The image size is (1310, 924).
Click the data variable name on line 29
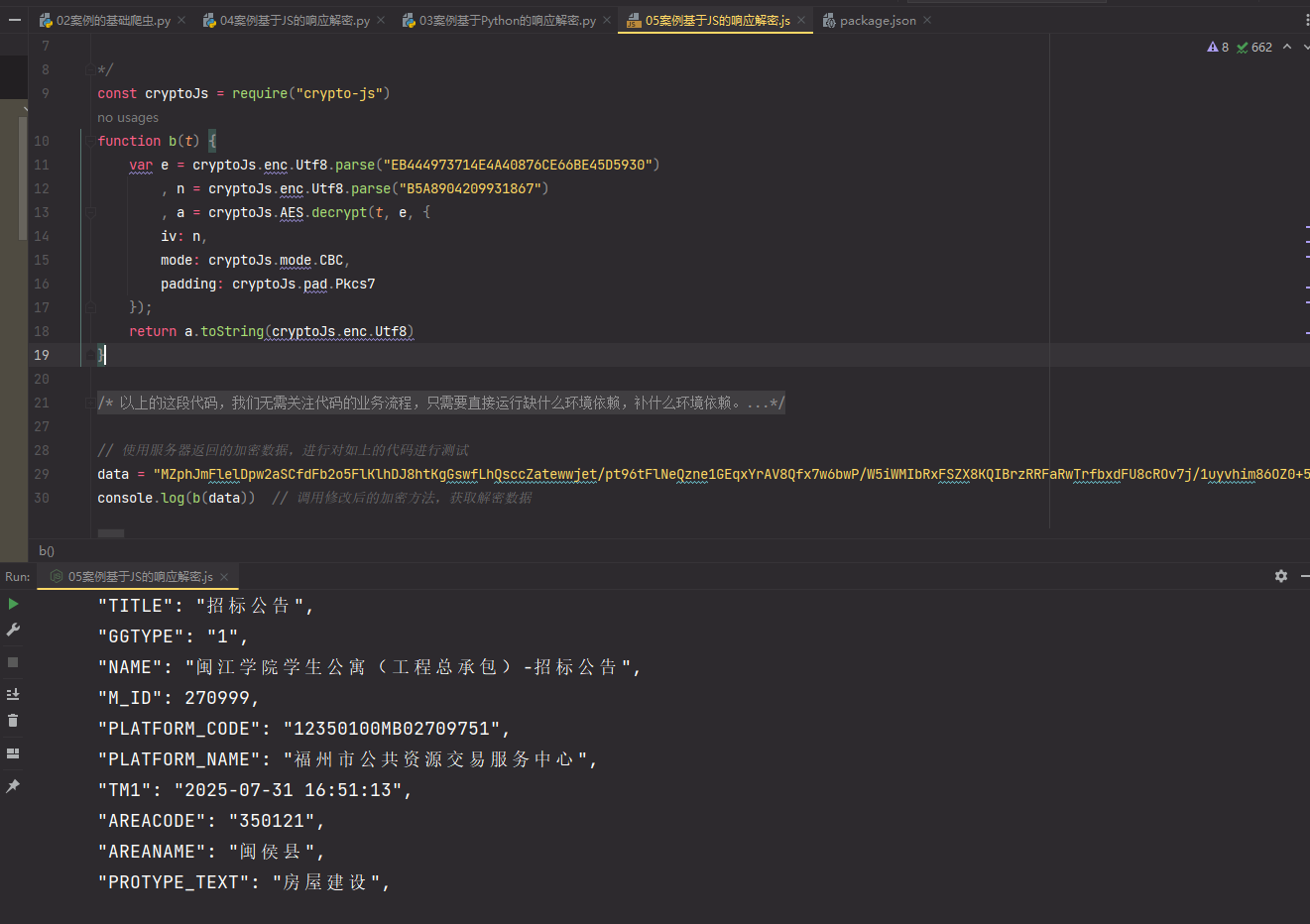click(113, 474)
